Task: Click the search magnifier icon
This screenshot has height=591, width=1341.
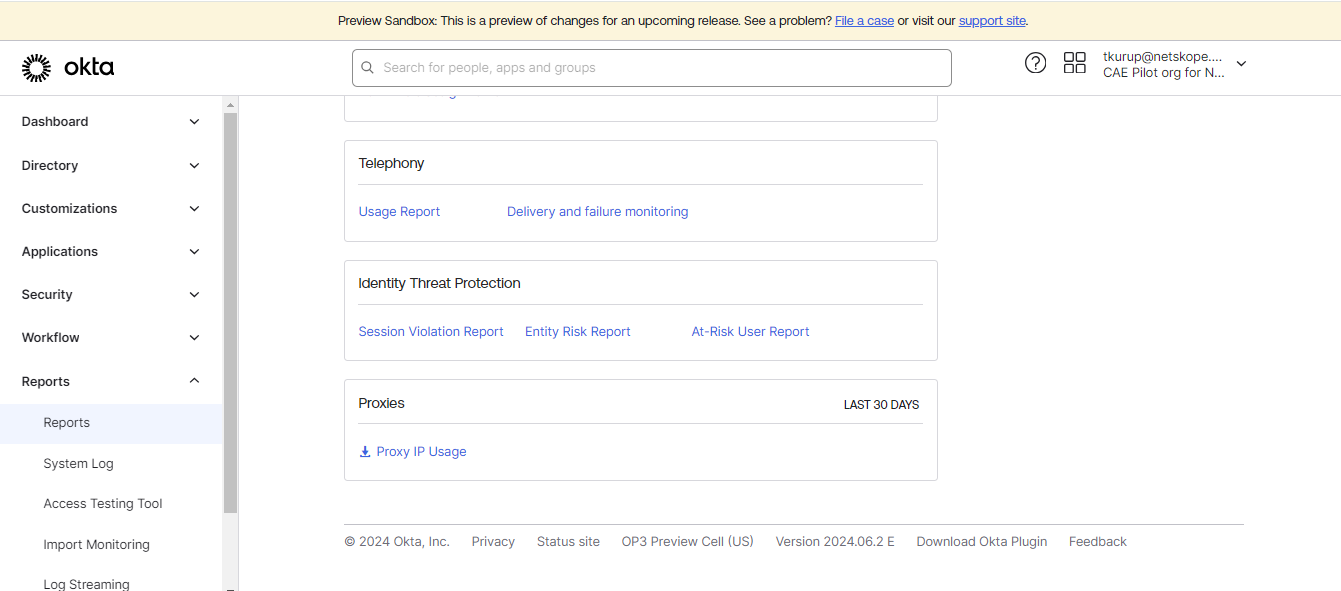Action: (x=368, y=68)
